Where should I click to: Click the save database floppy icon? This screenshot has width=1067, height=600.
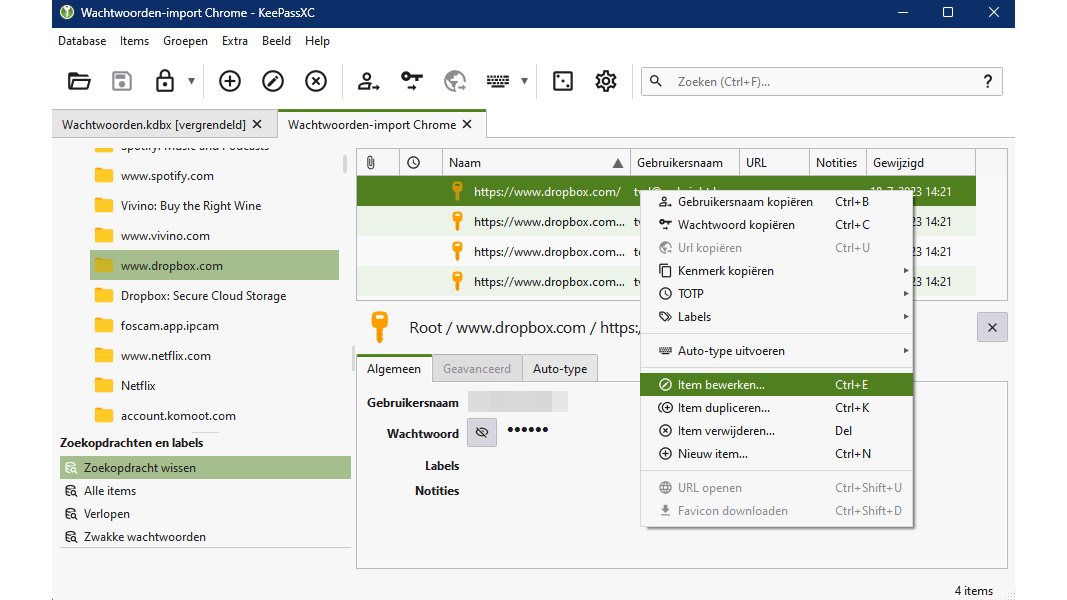tap(122, 82)
